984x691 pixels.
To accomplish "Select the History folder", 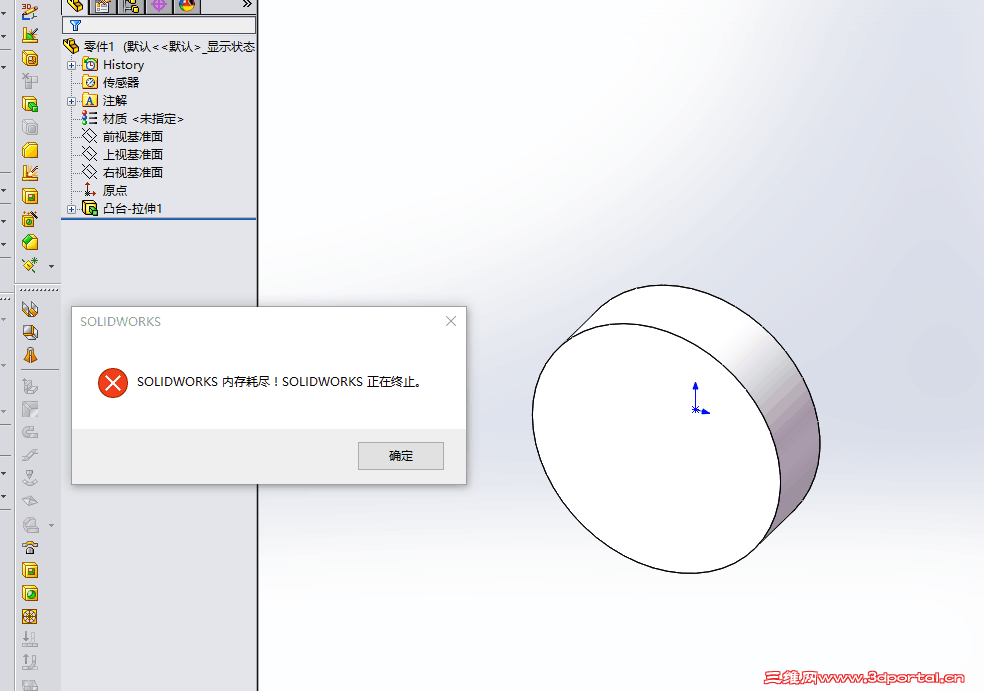I will pos(114,65).
